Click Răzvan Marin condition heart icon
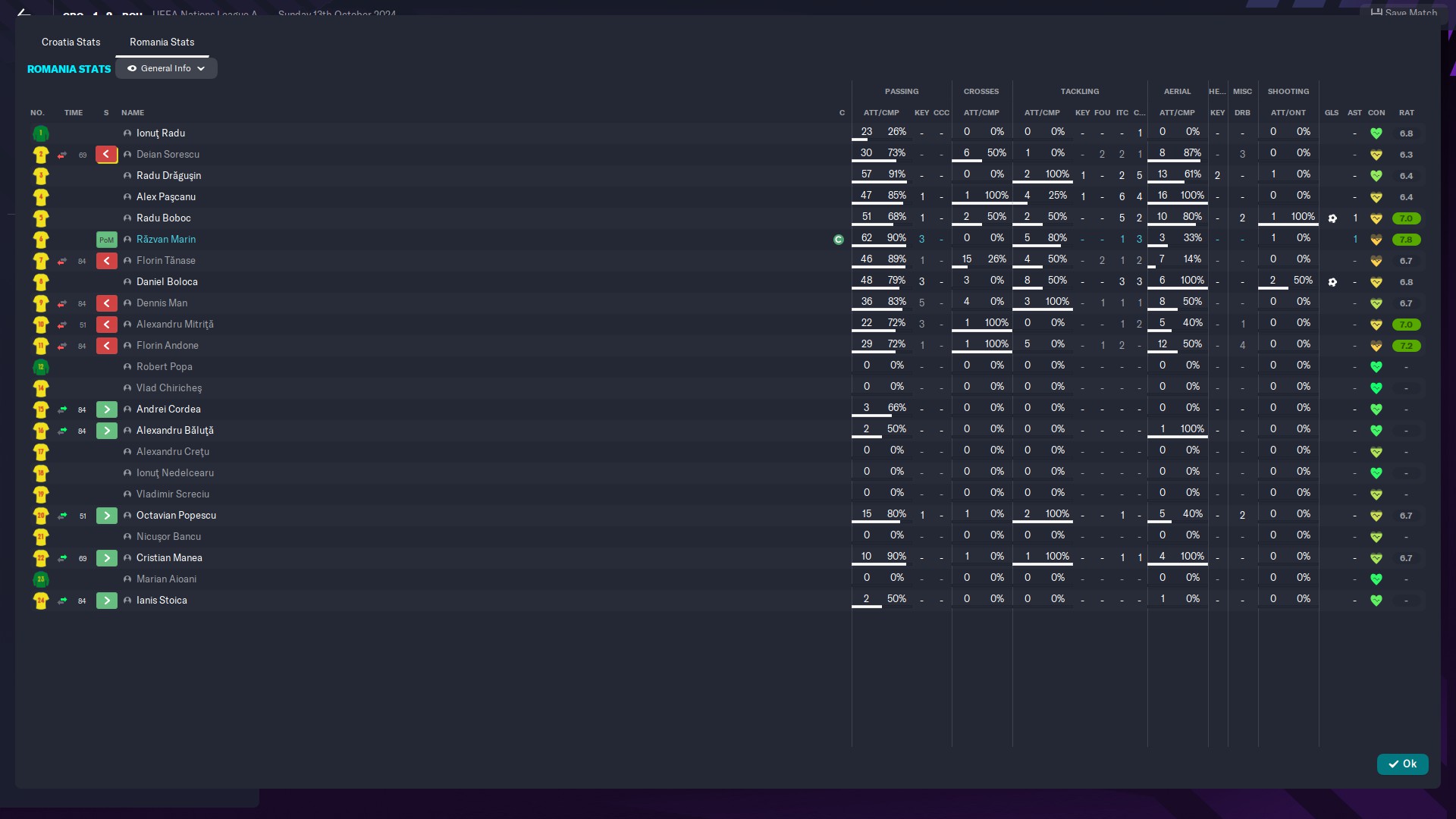 1376,240
